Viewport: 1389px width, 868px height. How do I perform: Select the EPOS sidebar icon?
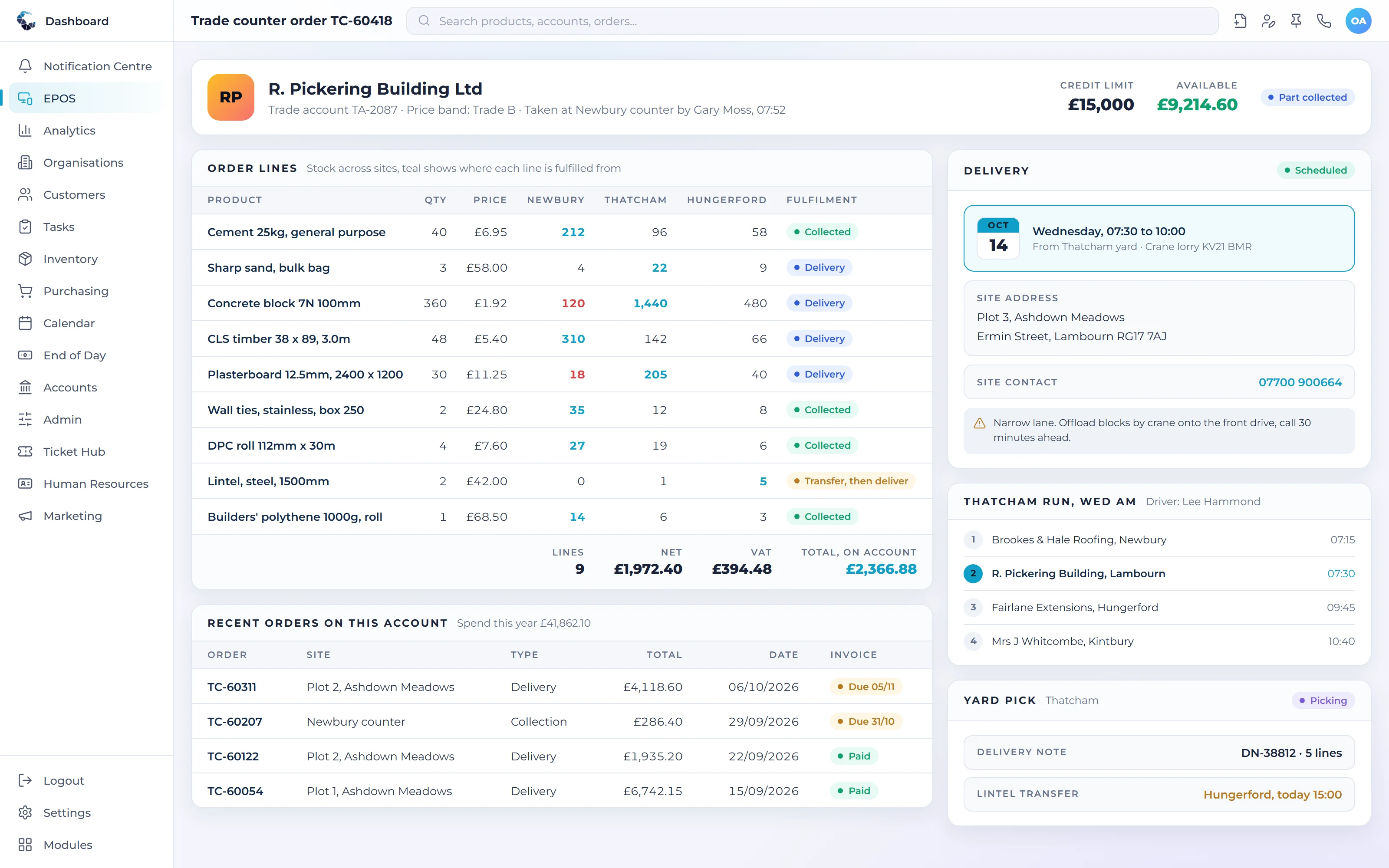(25, 98)
